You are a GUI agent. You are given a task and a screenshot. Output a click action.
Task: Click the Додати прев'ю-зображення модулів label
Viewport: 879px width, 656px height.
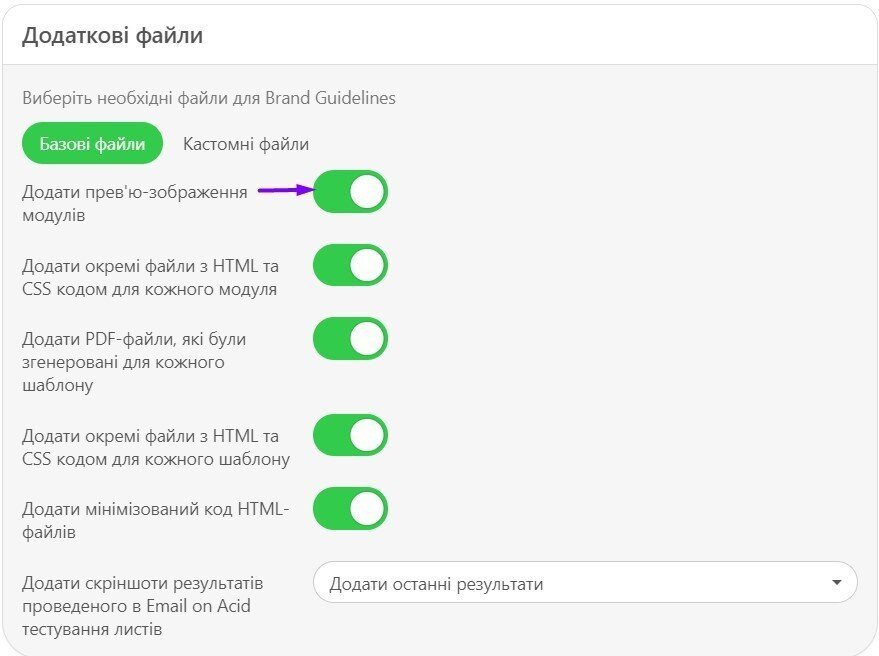[x=134, y=203]
